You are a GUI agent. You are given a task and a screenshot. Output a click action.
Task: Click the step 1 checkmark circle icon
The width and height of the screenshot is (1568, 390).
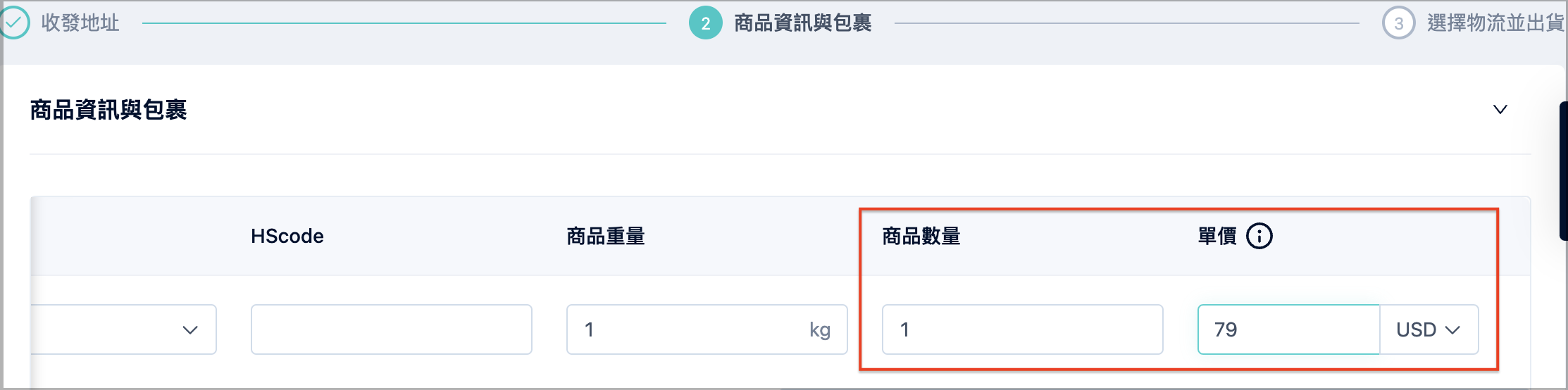14,23
